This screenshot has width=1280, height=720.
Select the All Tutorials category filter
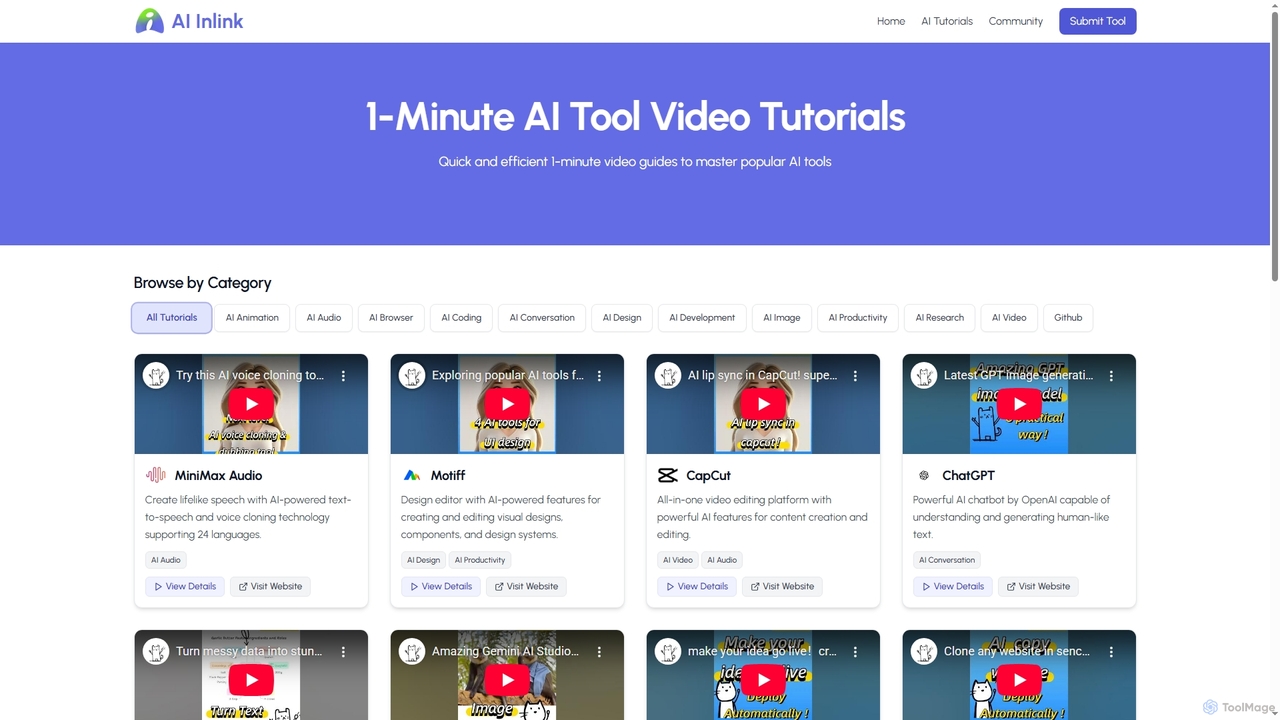tap(172, 318)
